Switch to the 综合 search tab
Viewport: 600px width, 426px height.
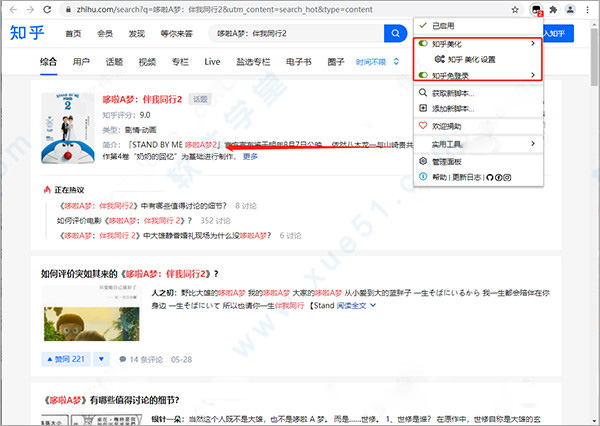pos(49,62)
